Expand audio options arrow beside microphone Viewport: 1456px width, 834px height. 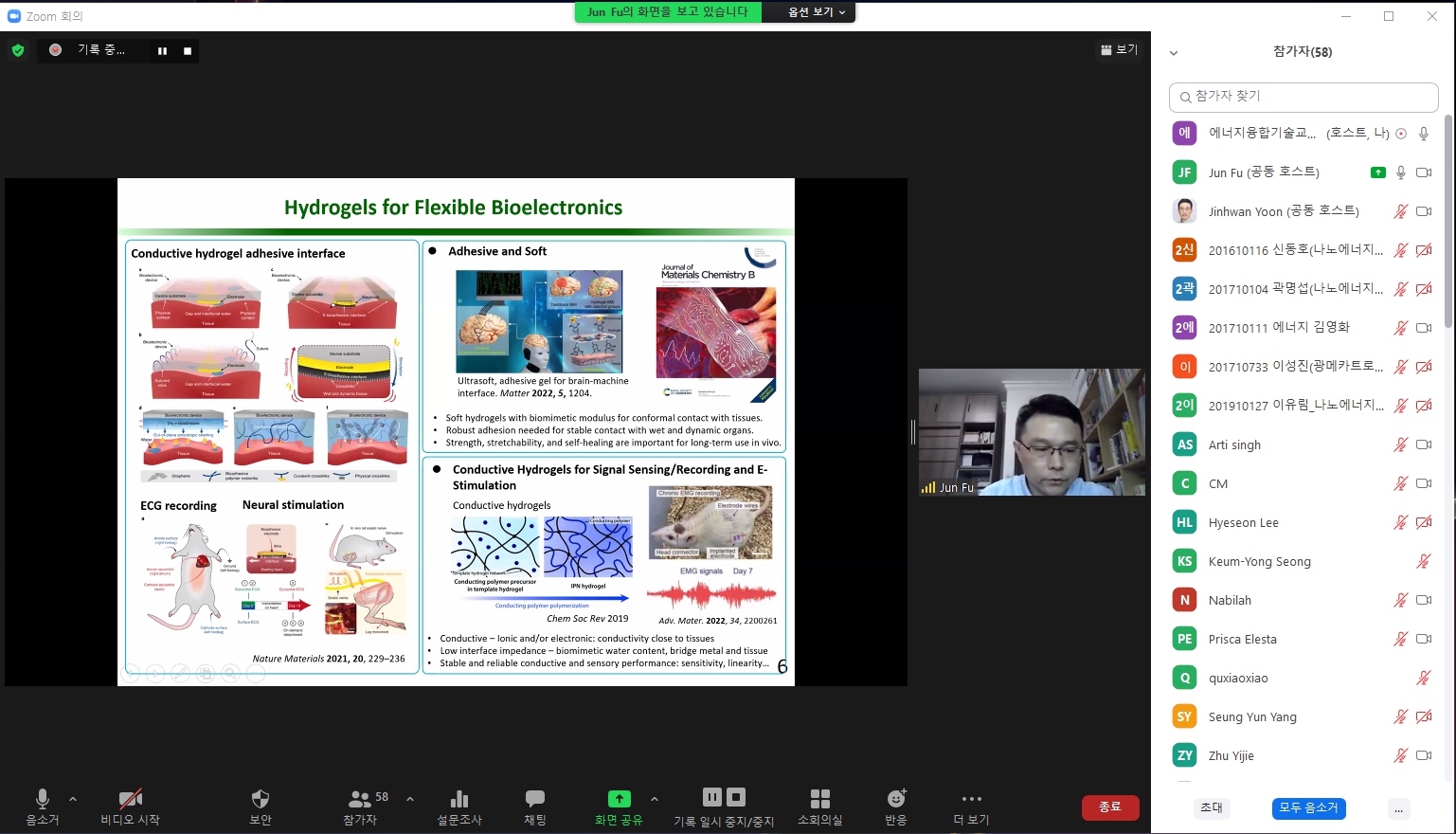point(73,799)
